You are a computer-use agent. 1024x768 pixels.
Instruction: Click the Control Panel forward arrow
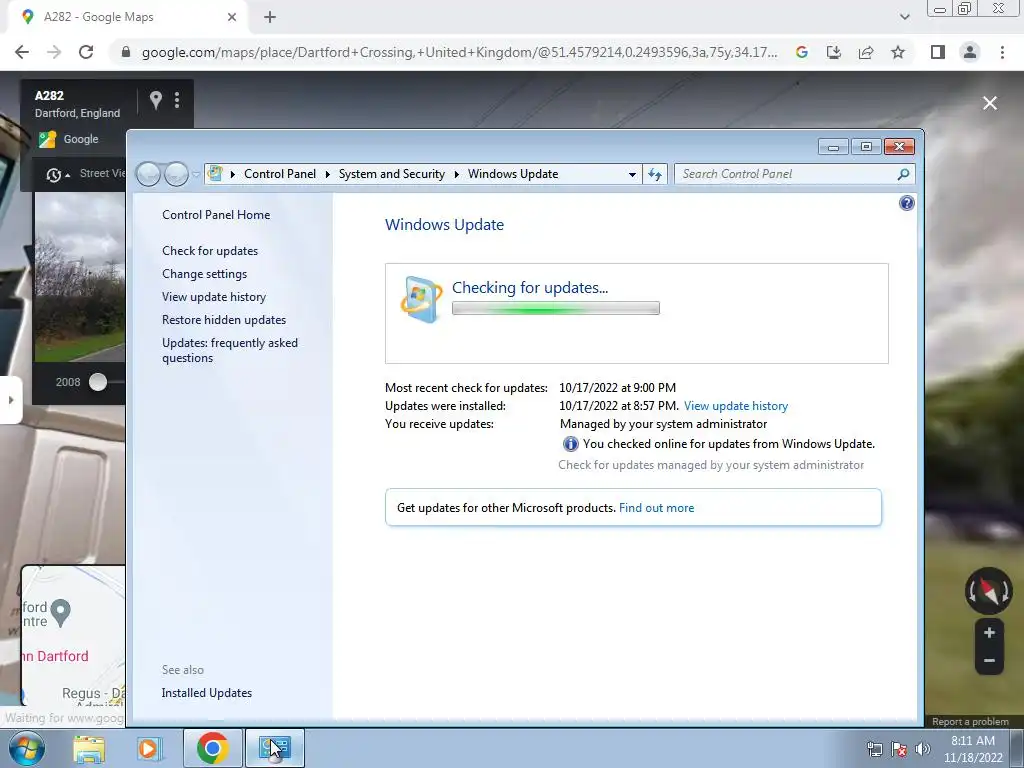pyautogui.click(x=176, y=174)
